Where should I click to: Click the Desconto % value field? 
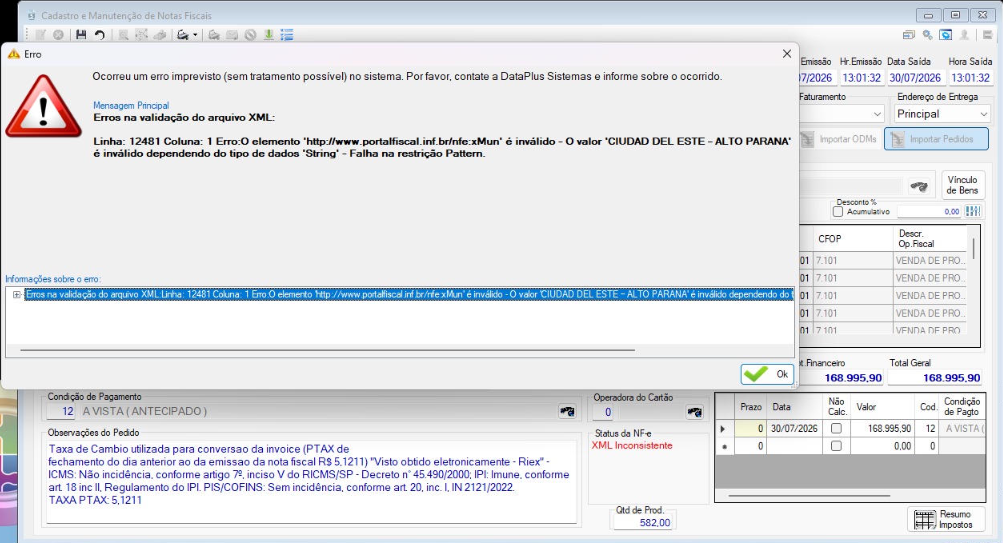[929, 212]
